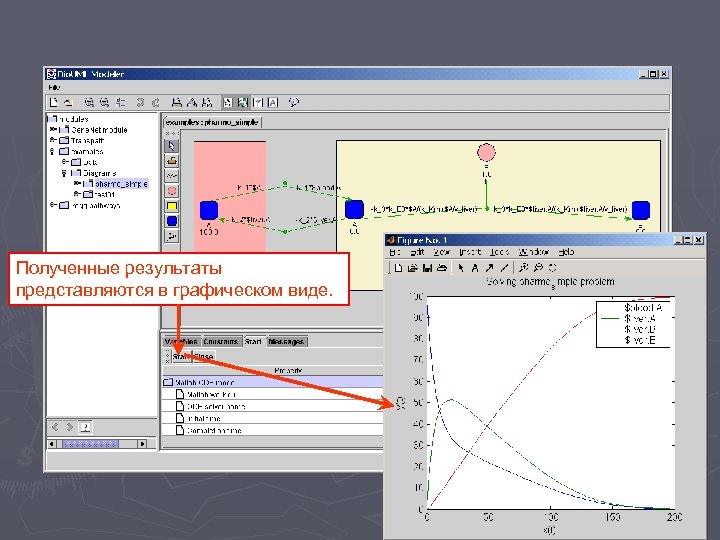Switch to the Variables tab
The image size is (720, 540).
point(181,342)
